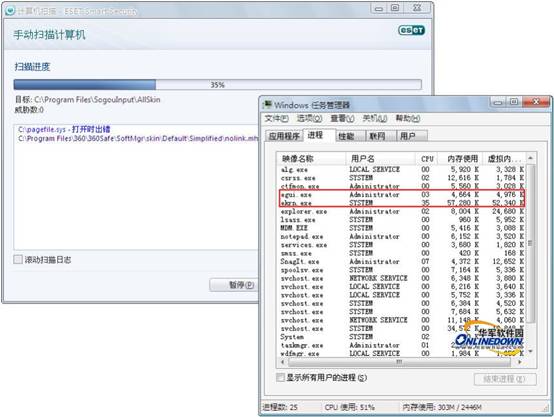Close the ESET scan window
Viewport: 554px width, 417px height.
417,8
